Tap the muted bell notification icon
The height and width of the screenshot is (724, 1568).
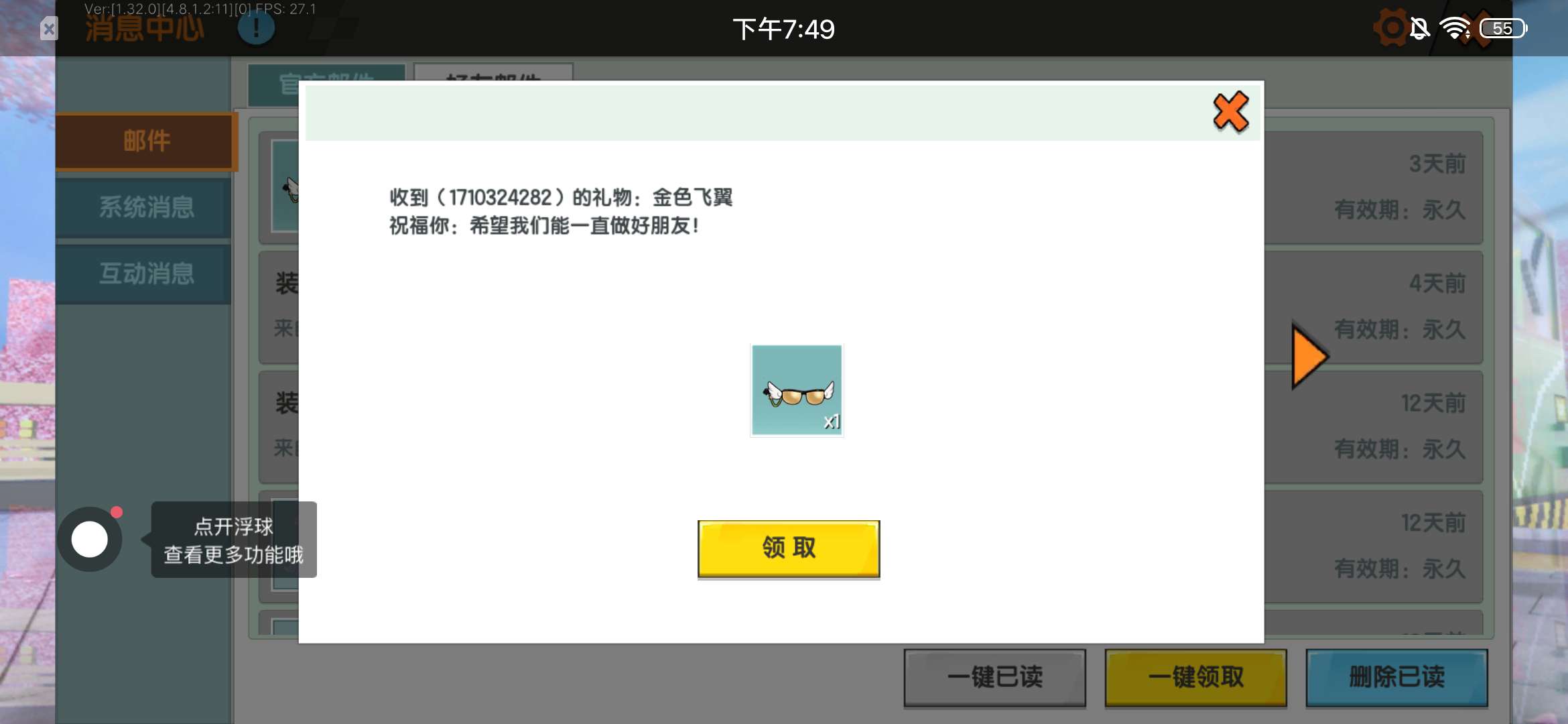(x=1419, y=29)
